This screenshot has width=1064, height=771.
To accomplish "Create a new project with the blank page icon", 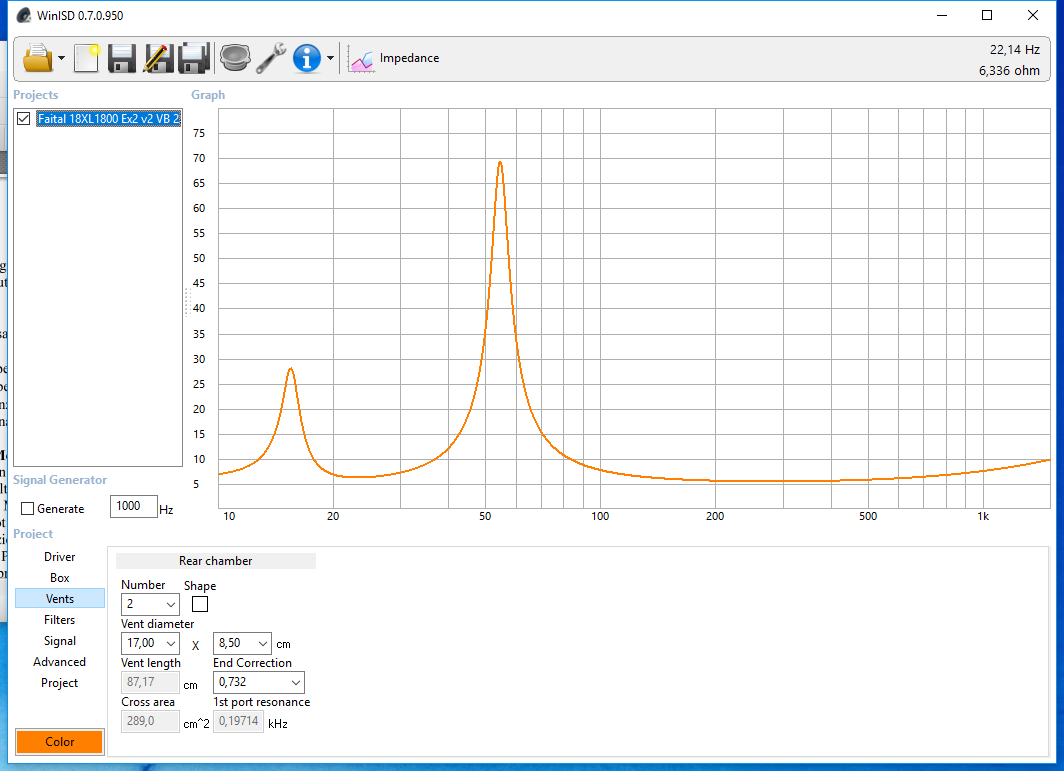I will coord(86,58).
